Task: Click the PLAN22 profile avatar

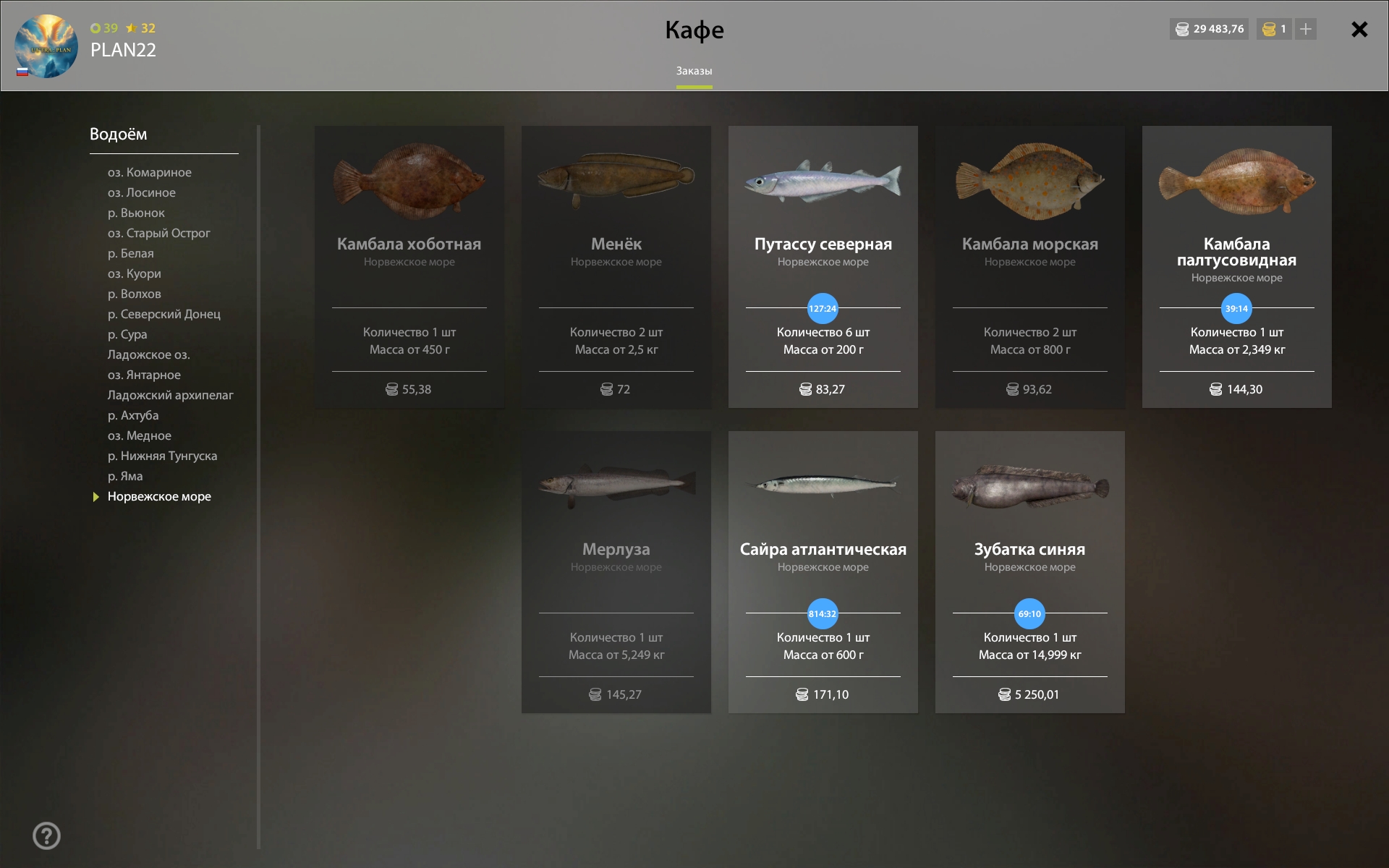Action: [46, 46]
